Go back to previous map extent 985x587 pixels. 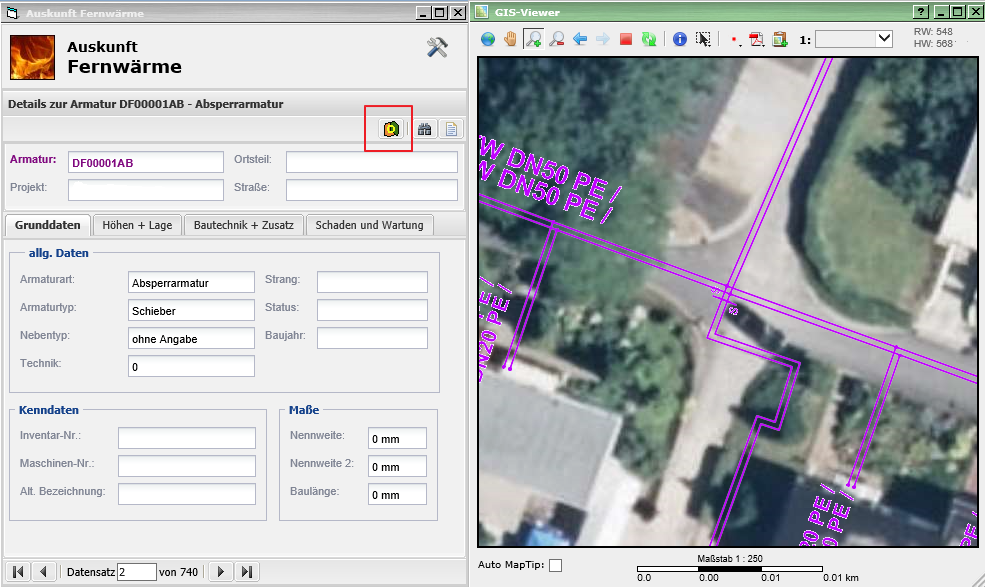[580, 39]
